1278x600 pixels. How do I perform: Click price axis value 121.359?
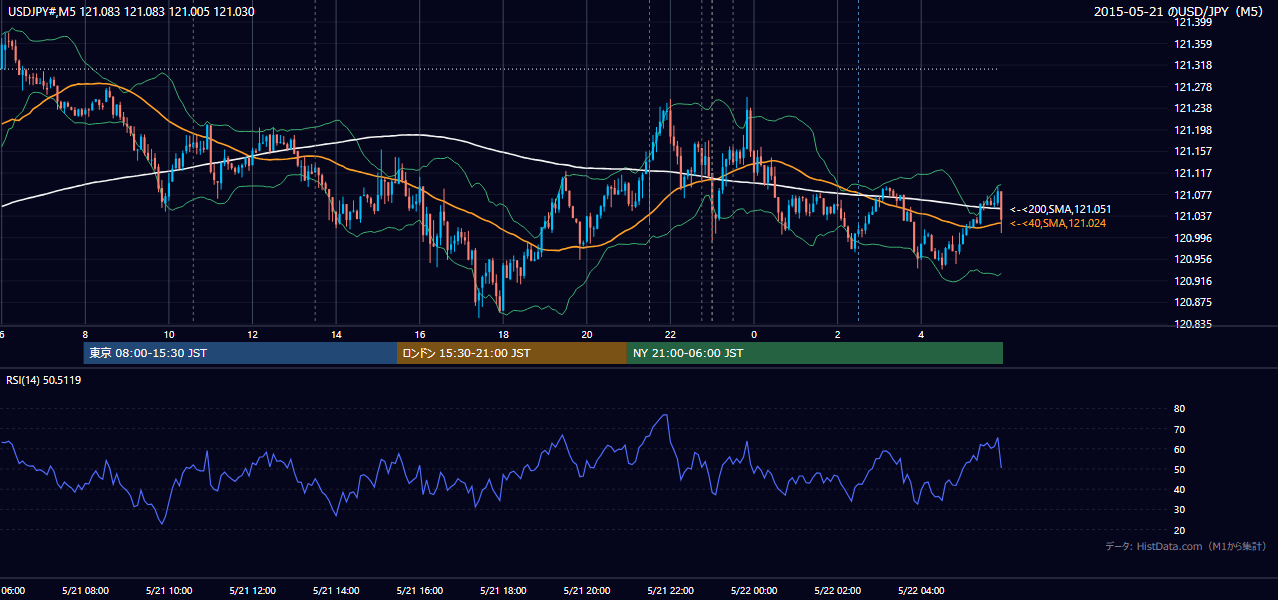point(1194,44)
